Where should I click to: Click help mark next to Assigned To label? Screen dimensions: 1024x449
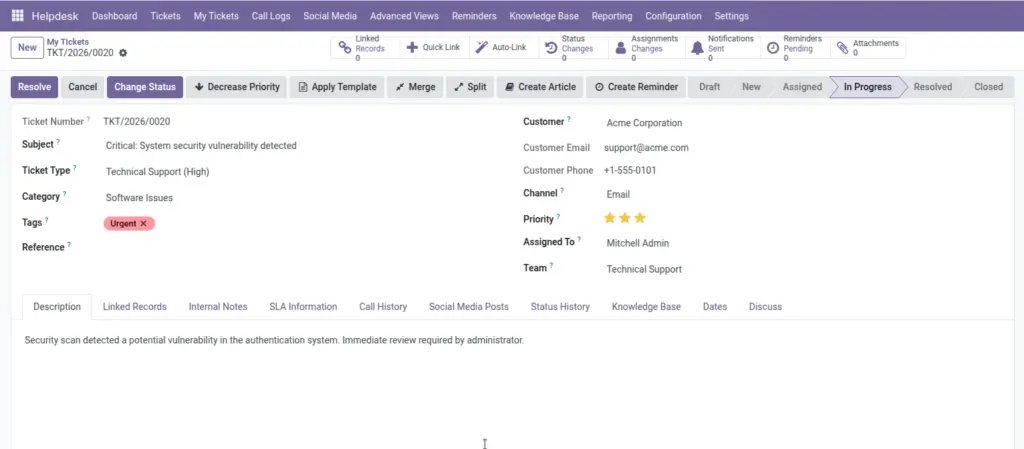click(x=579, y=240)
